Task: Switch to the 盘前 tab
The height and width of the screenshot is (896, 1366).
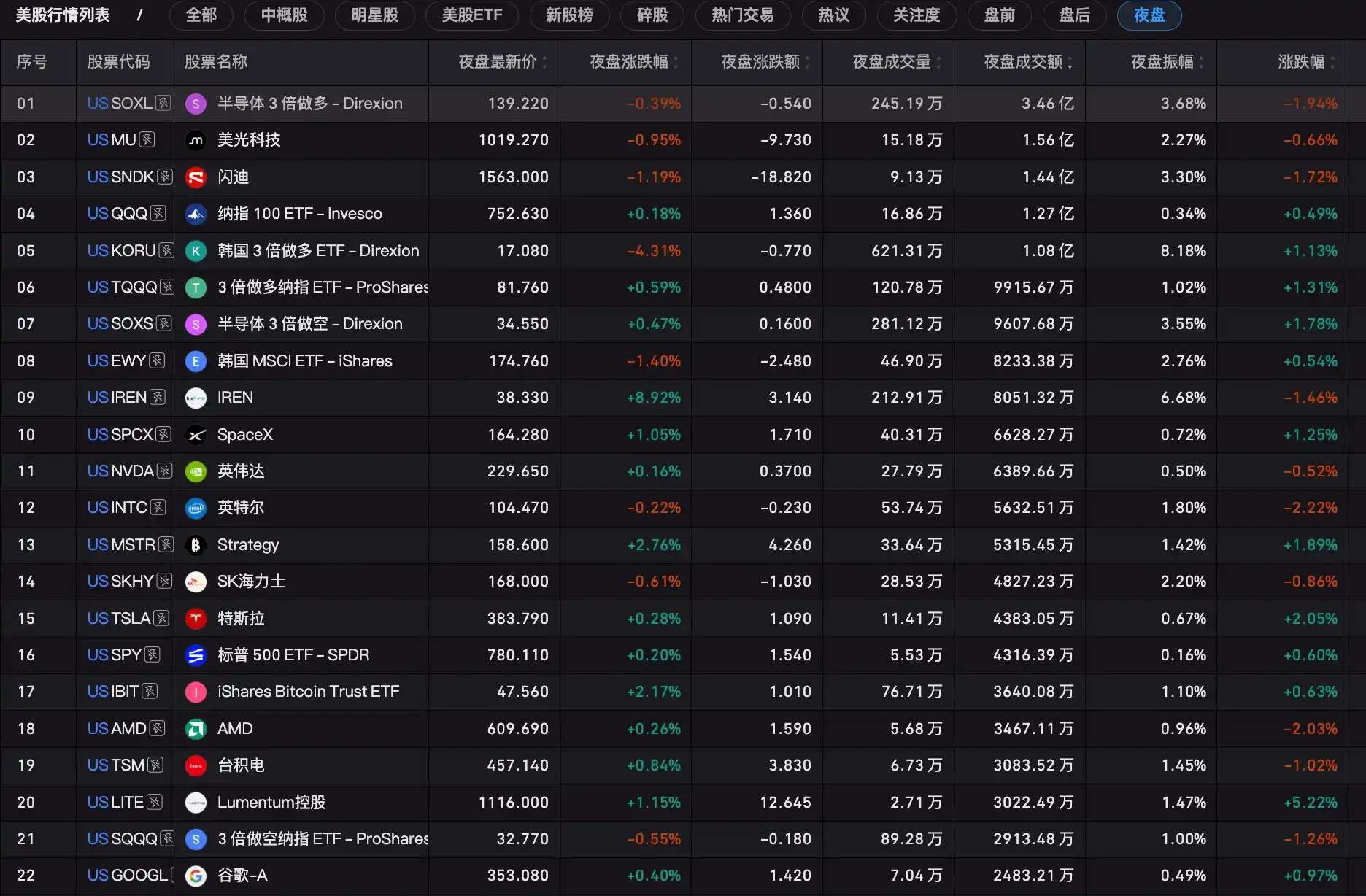Action: tap(1000, 15)
